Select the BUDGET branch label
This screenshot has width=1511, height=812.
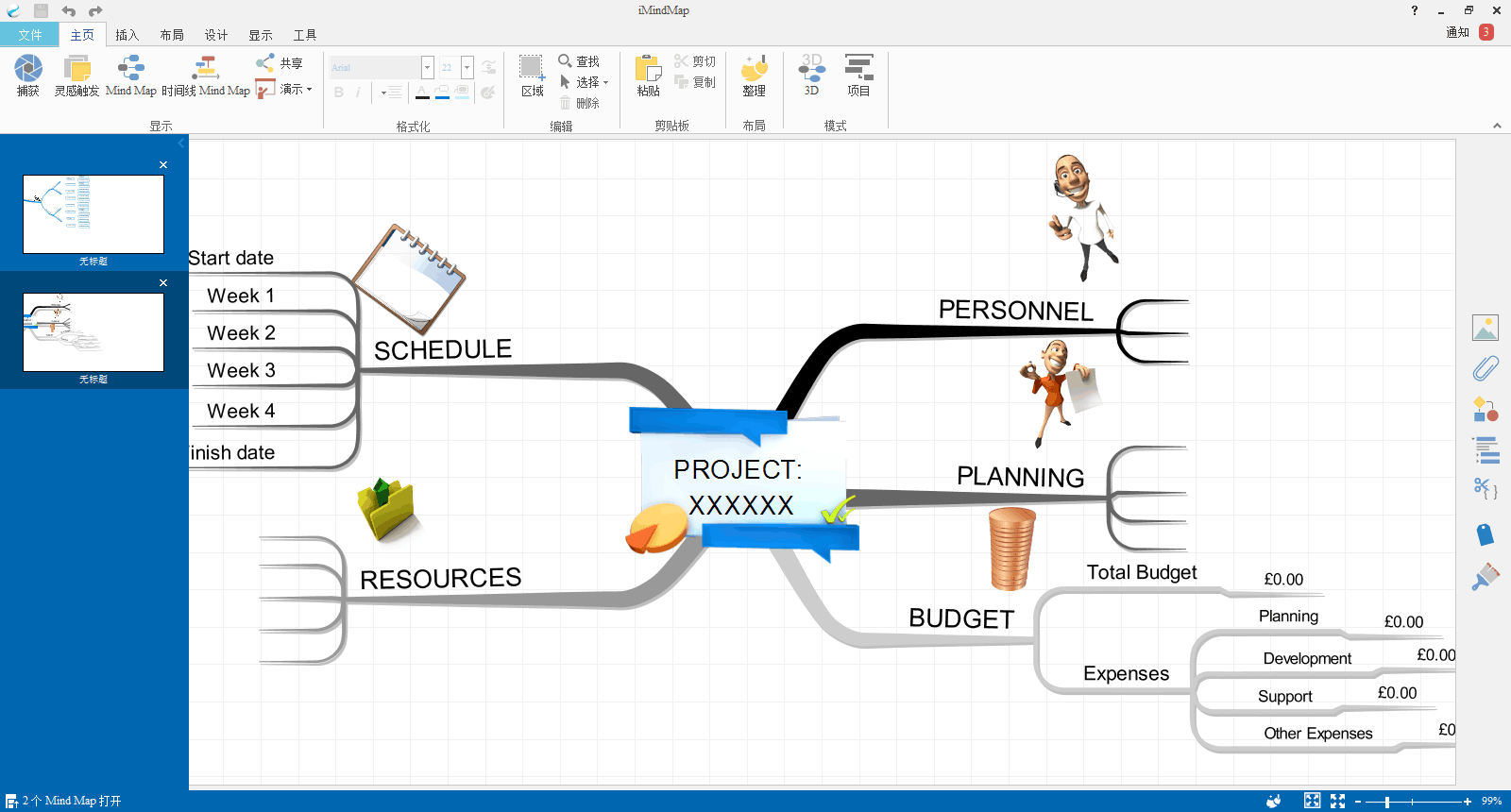961,618
